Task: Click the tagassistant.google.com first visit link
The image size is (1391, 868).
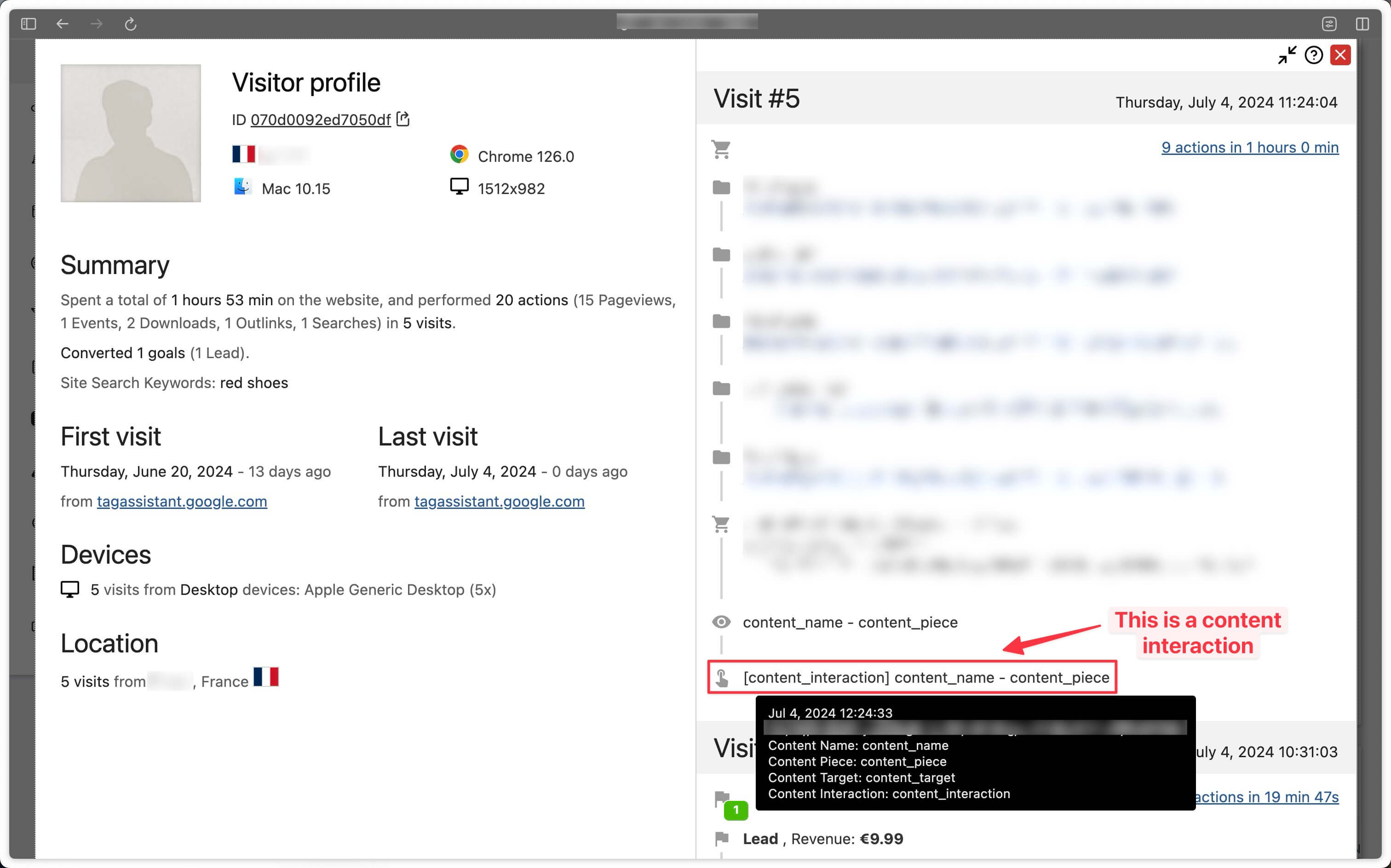Action: click(x=181, y=500)
